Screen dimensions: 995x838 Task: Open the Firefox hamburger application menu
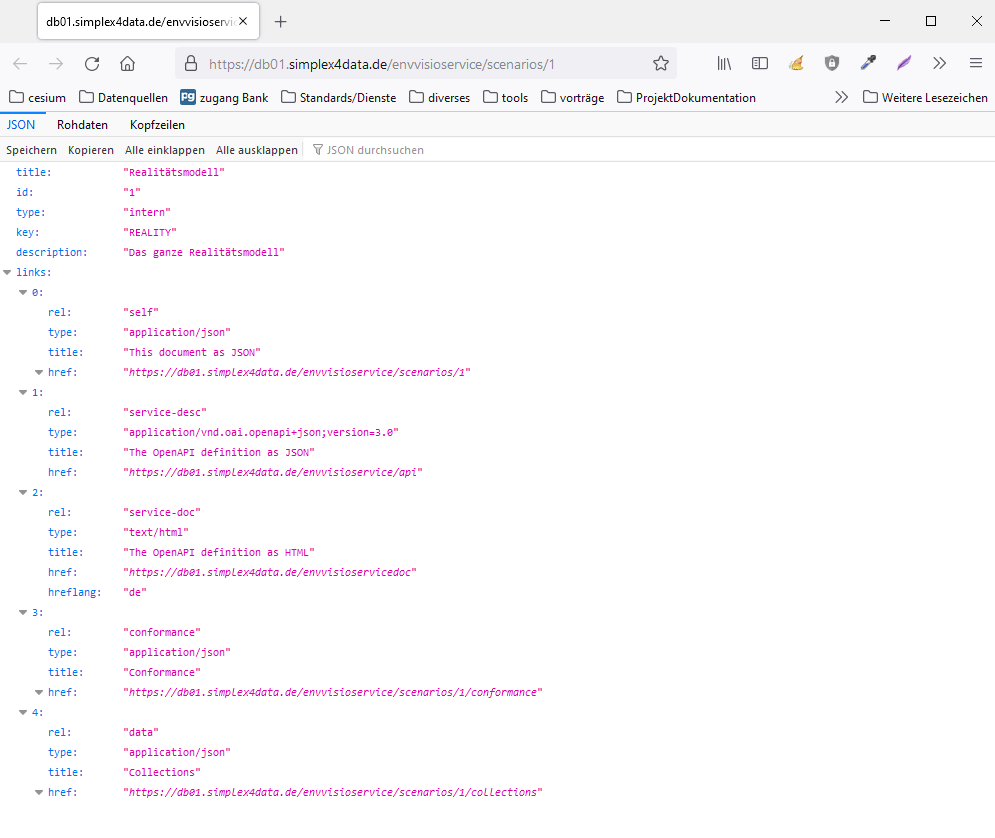point(975,64)
